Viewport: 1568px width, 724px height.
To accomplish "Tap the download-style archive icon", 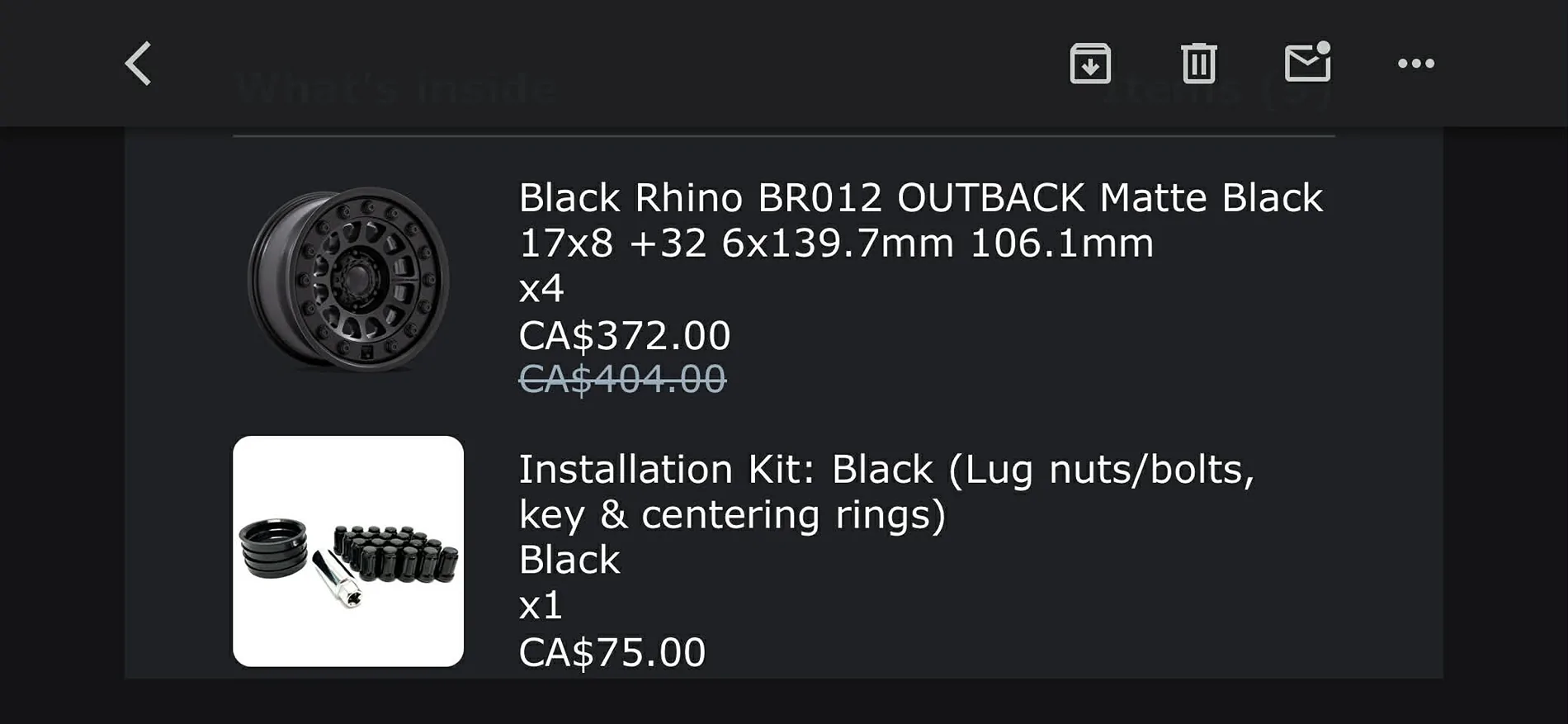I will 1089,62.
